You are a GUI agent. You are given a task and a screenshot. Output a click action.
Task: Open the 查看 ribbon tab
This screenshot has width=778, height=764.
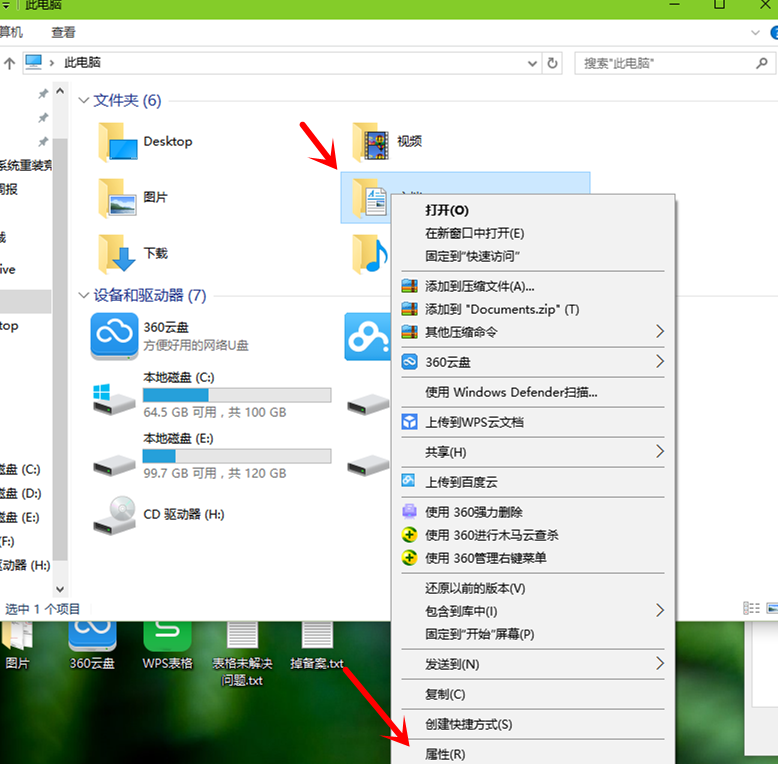(64, 33)
